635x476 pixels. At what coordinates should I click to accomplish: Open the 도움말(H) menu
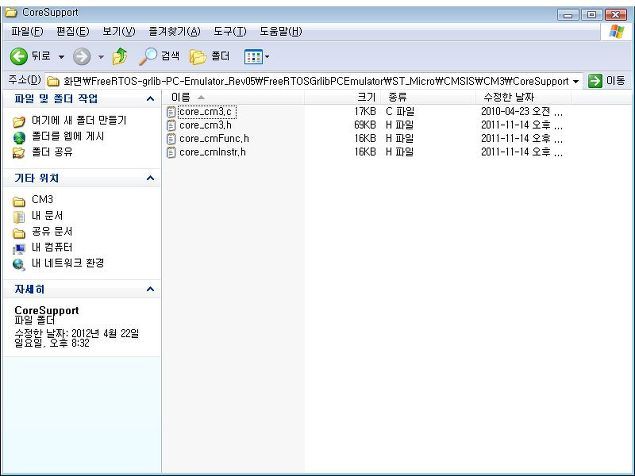[281, 31]
